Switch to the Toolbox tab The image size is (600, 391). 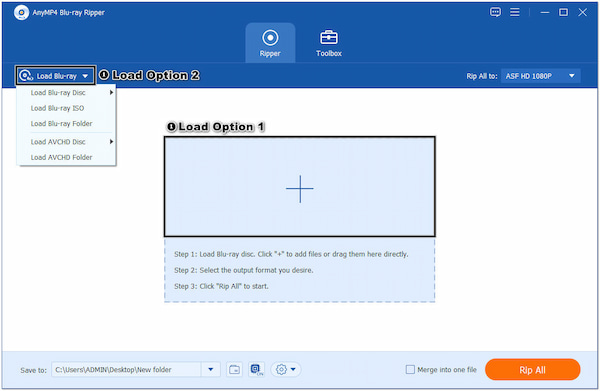(329, 43)
